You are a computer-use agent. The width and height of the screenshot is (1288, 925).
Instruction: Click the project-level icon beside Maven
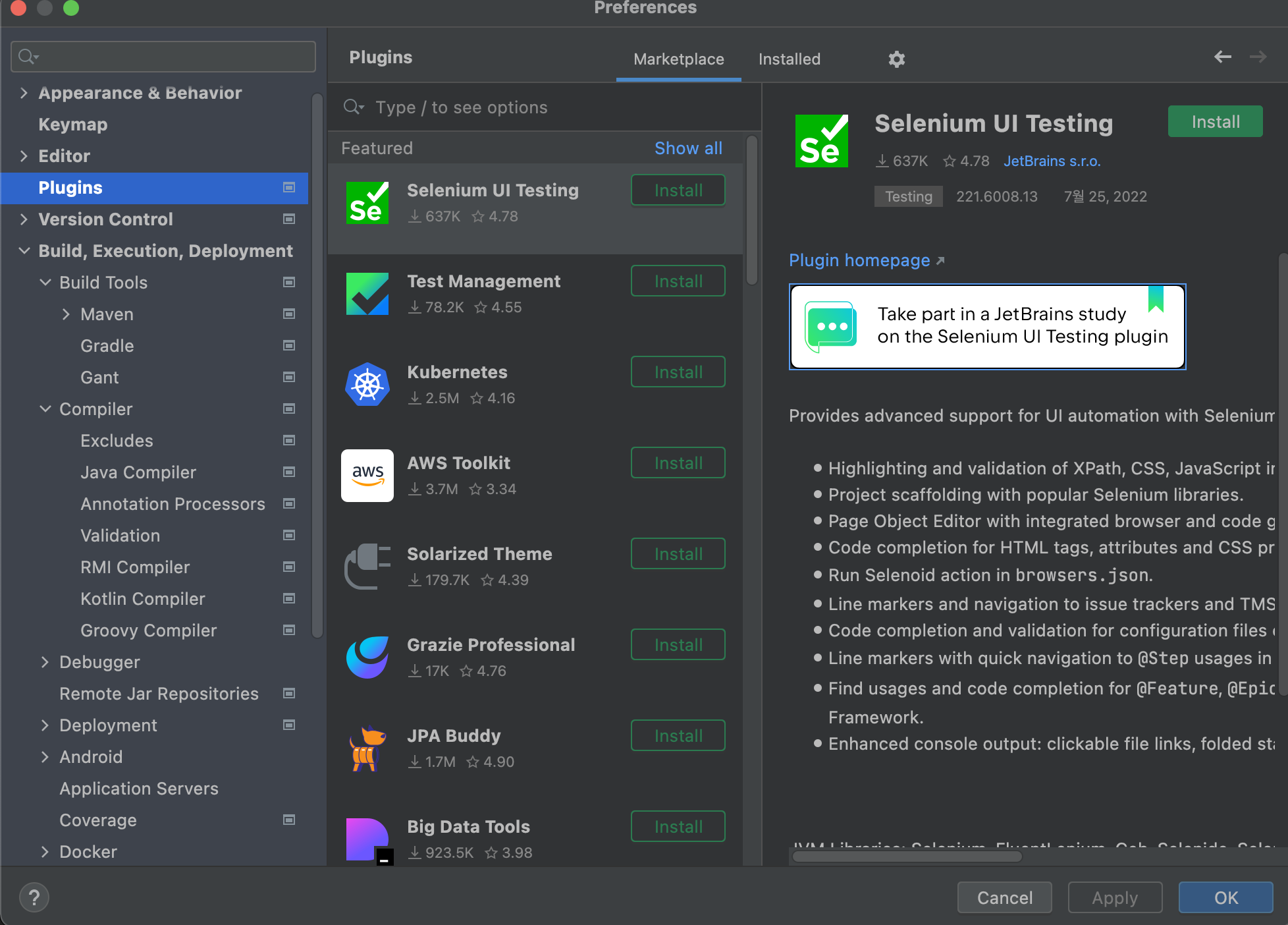289,314
